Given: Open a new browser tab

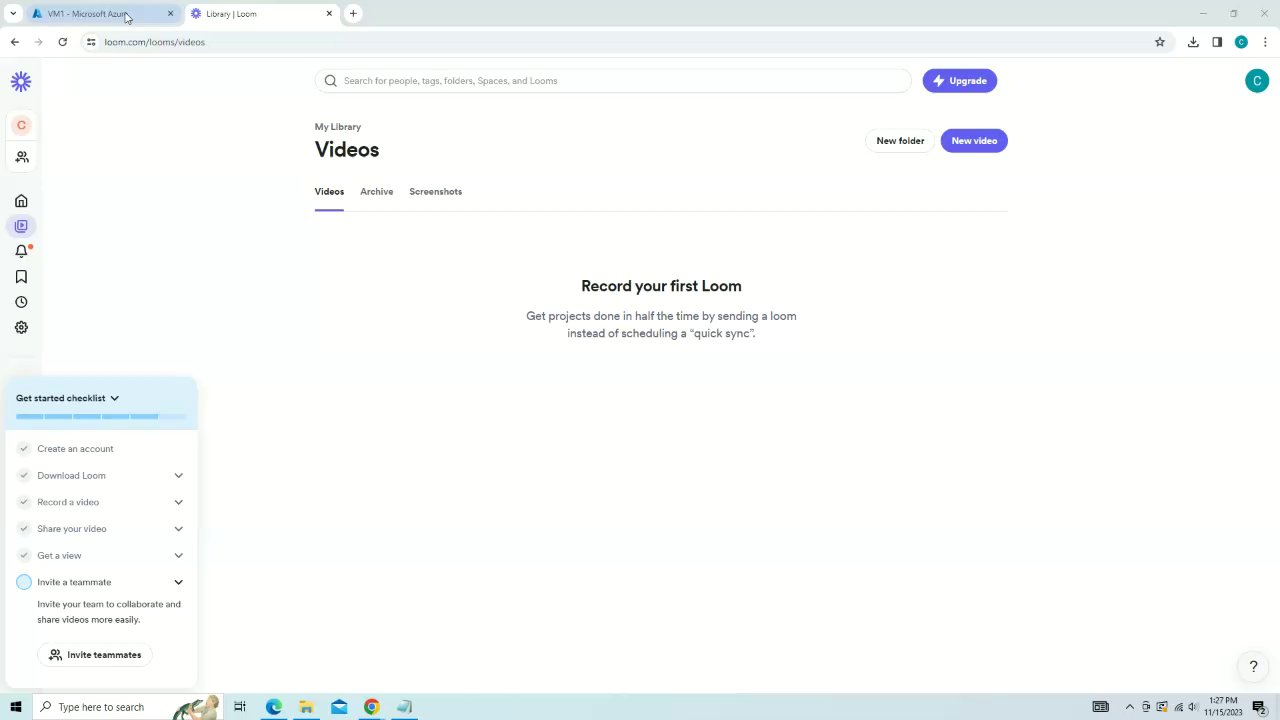Looking at the screenshot, I should tap(353, 14).
